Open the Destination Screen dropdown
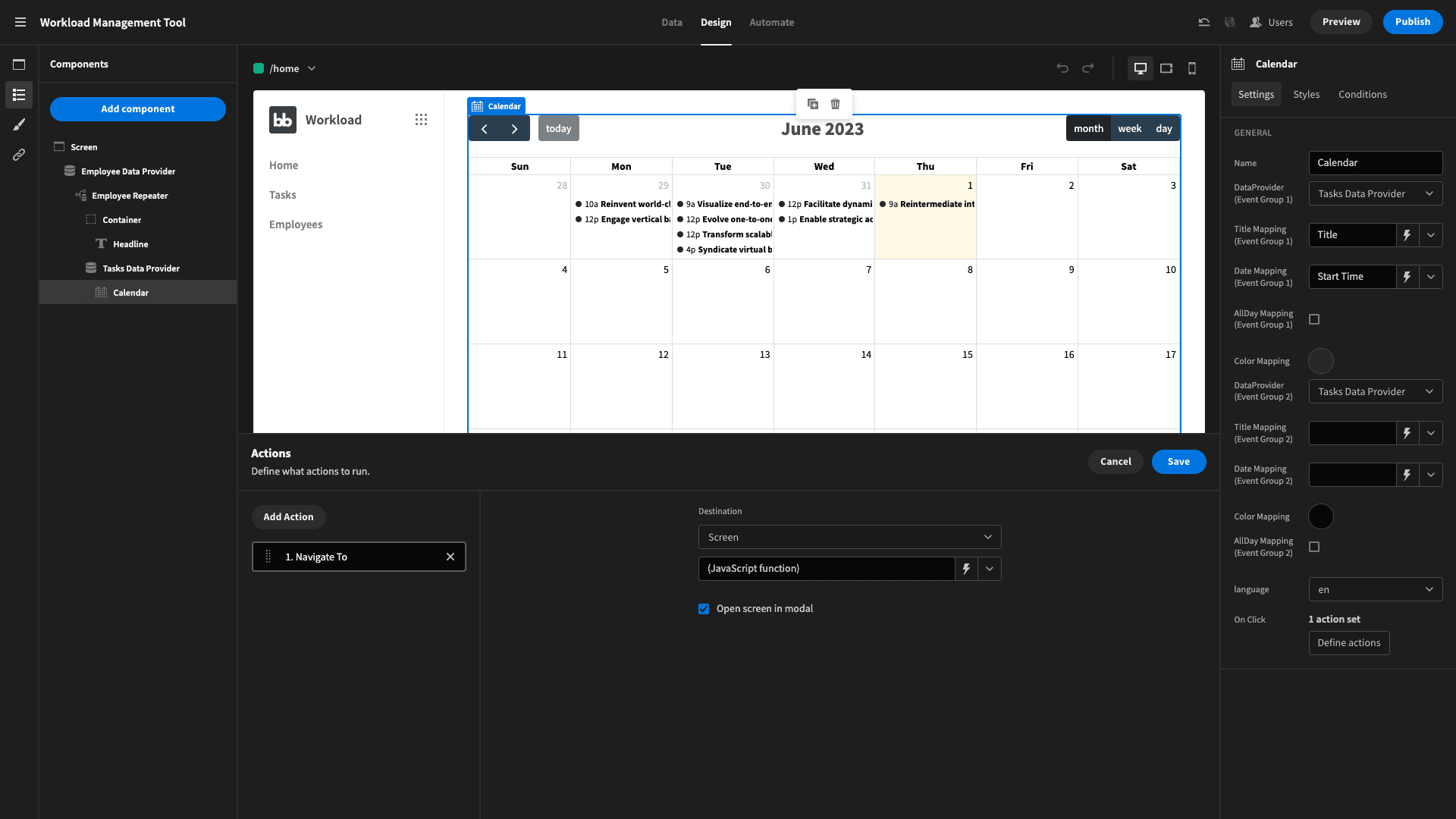This screenshot has height=819, width=1456. tap(849, 537)
